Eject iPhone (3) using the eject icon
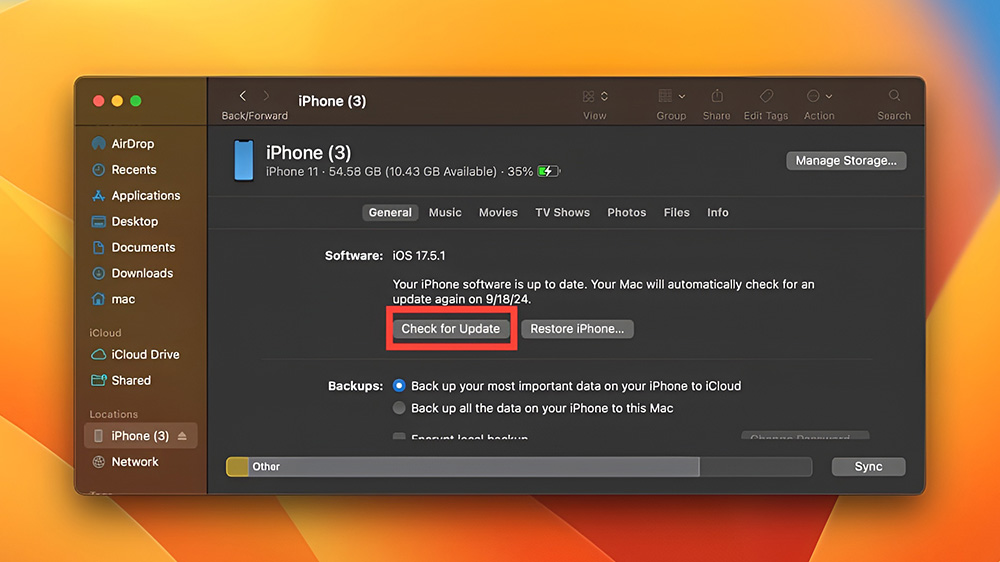This screenshot has width=1000, height=562. tap(182, 436)
